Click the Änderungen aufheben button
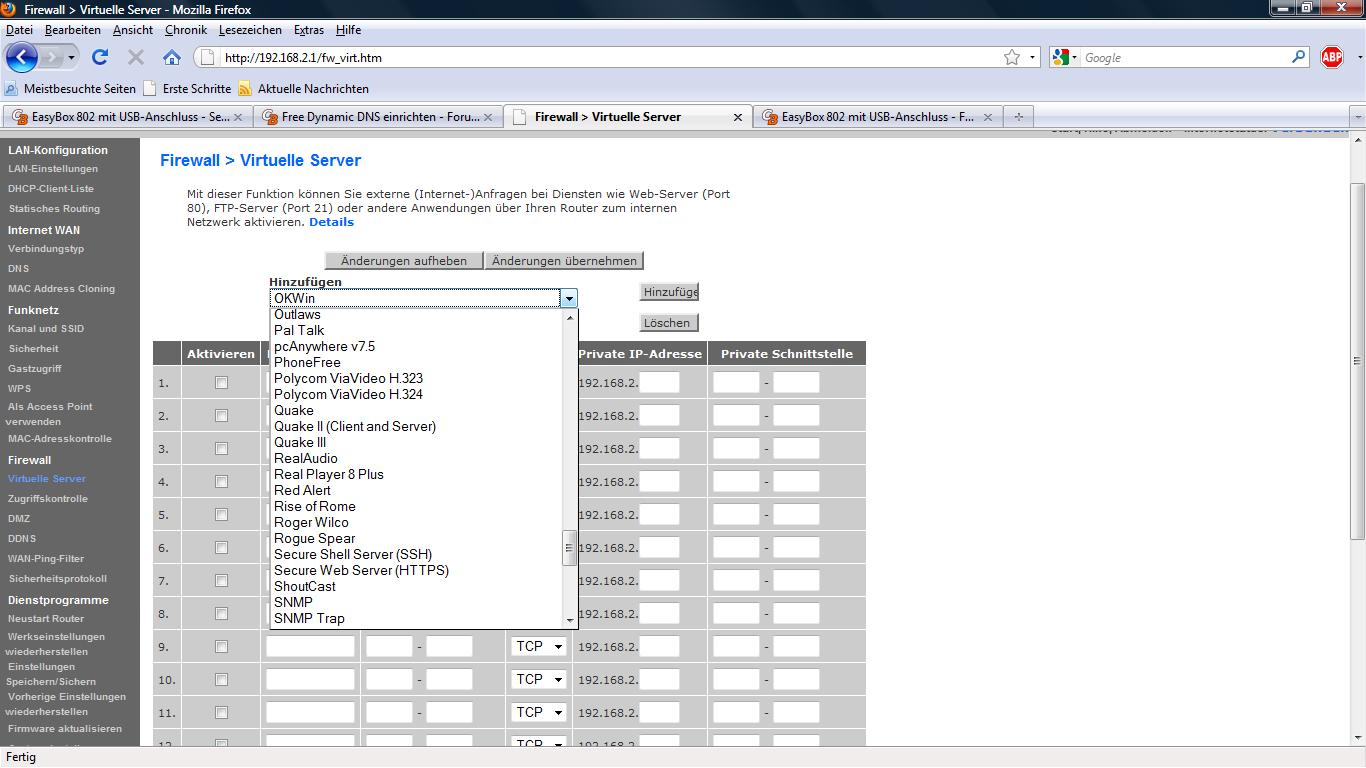 pyautogui.click(x=404, y=261)
